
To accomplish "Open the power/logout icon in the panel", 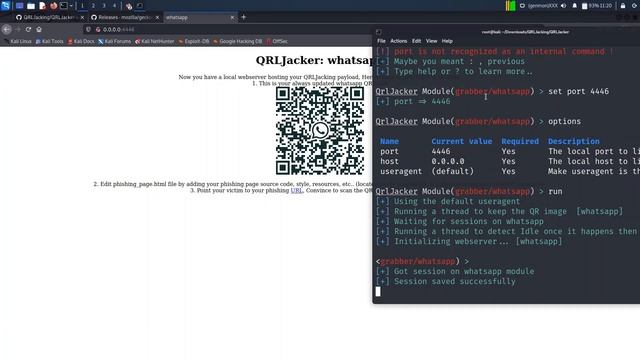I will coord(634,6).
